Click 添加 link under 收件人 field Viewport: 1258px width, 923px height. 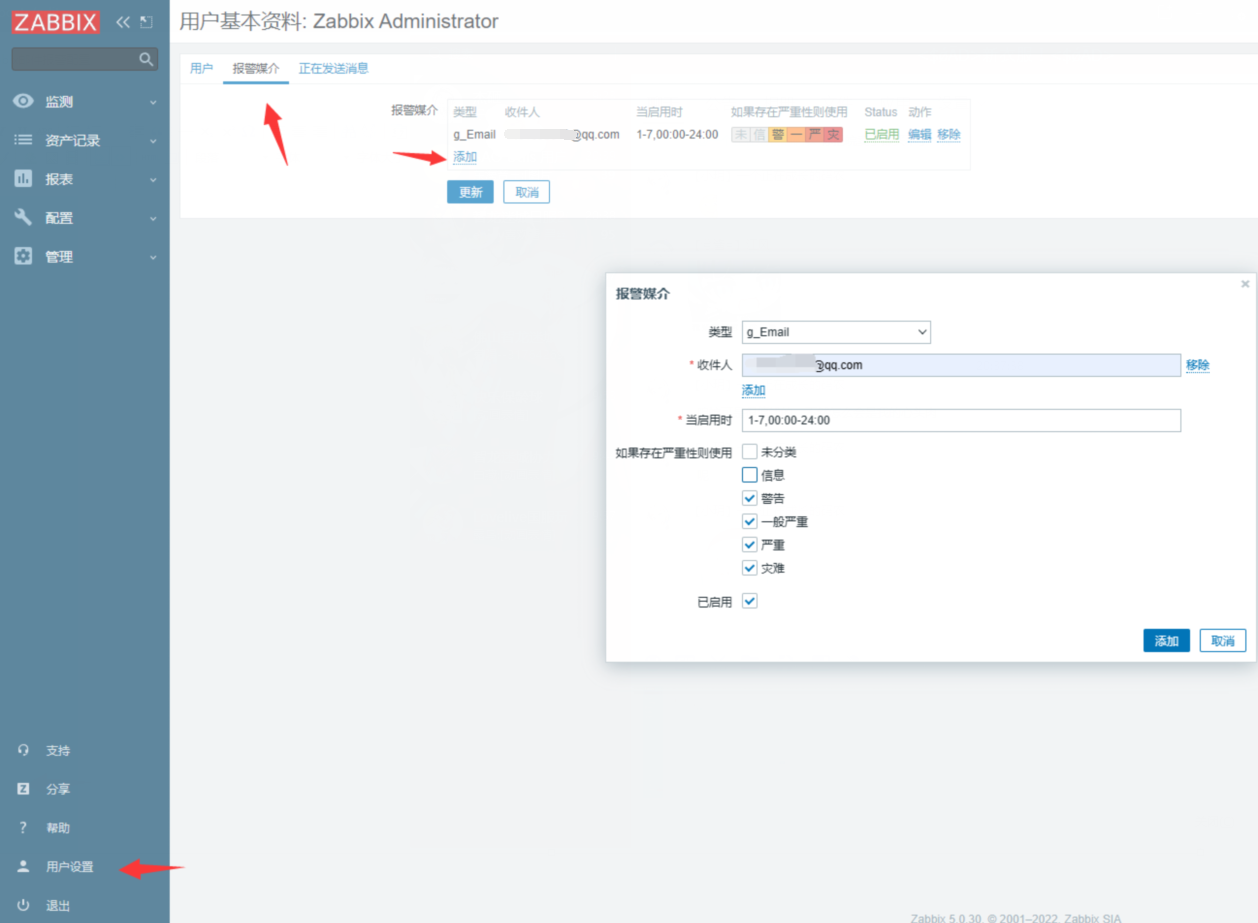(x=754, y=390)
